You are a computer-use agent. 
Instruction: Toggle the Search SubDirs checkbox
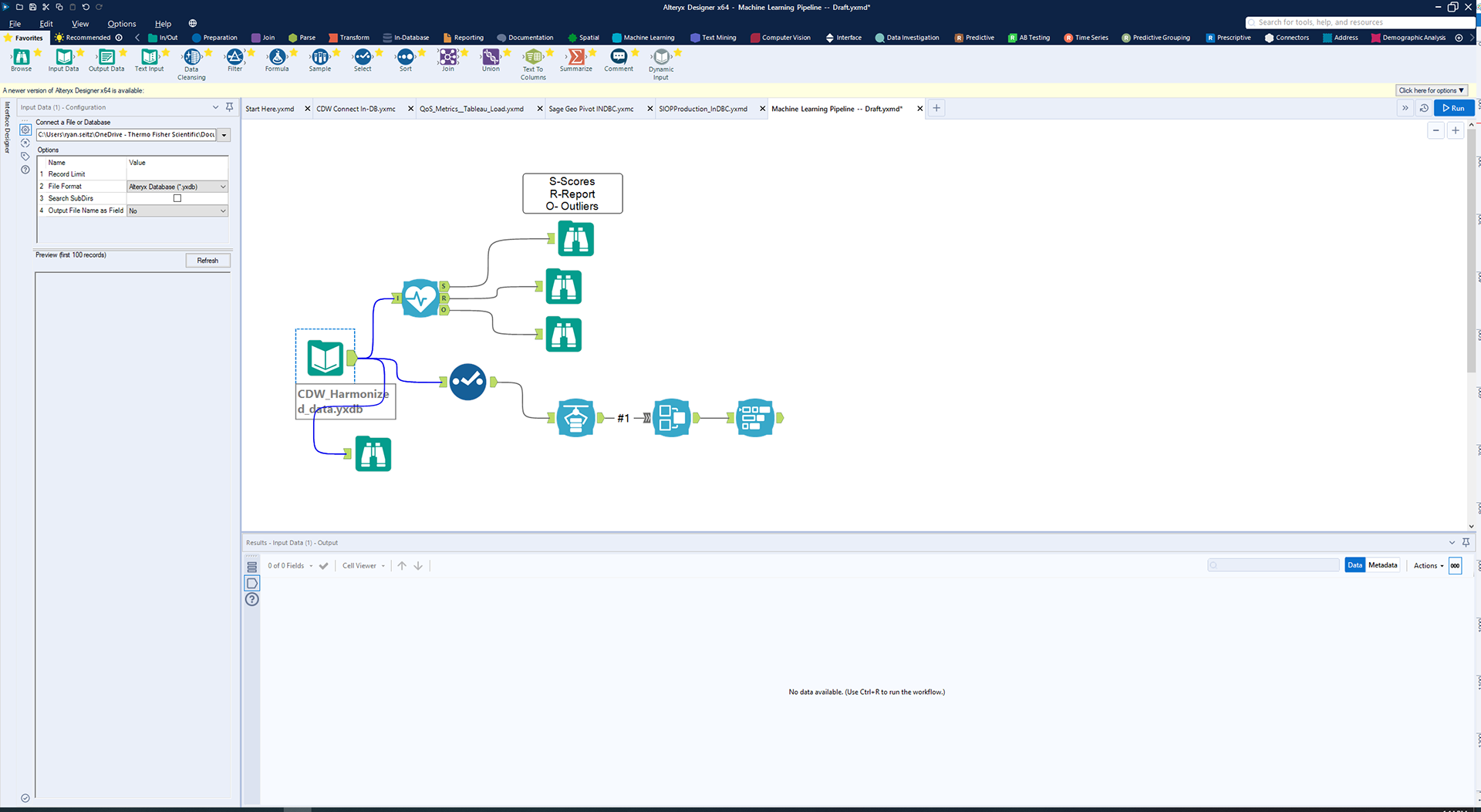pos(177,198)
